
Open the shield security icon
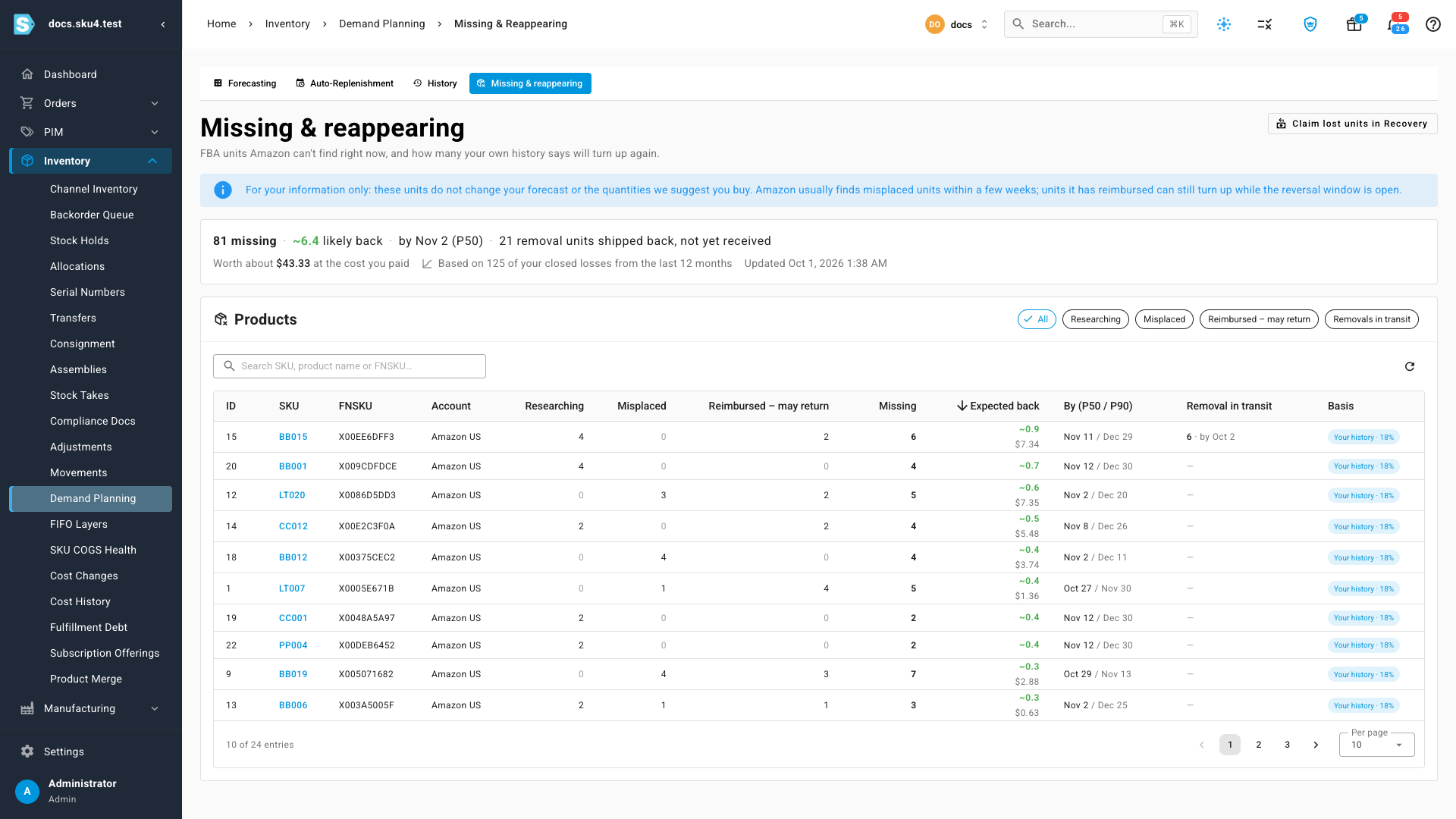click(x=1310, y=24)
